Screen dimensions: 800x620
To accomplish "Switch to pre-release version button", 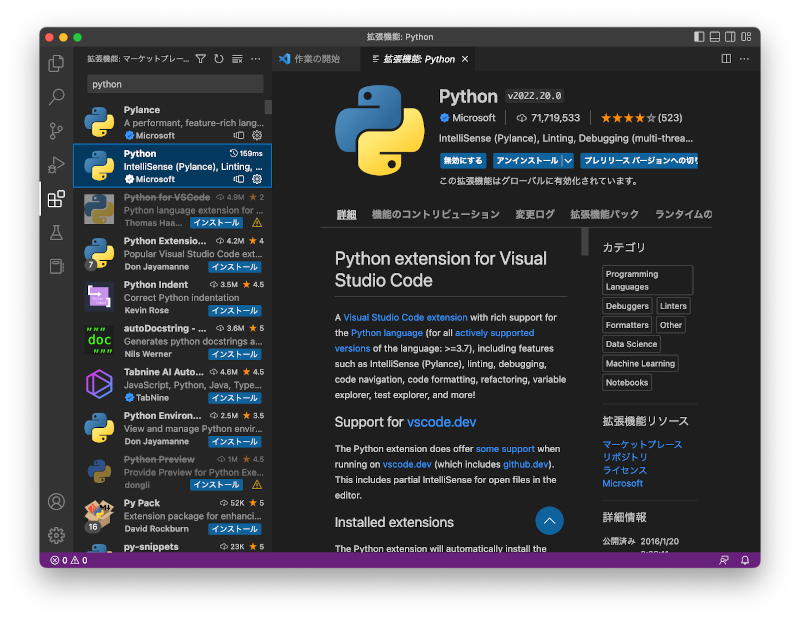I will (x=639, y=161).
